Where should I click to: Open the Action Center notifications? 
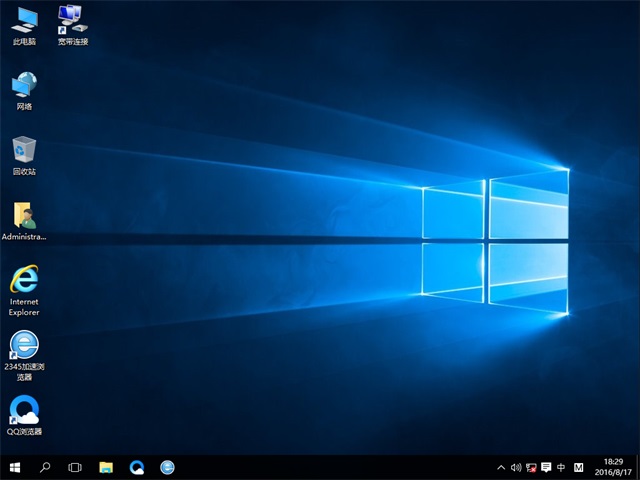pos(546,467)
